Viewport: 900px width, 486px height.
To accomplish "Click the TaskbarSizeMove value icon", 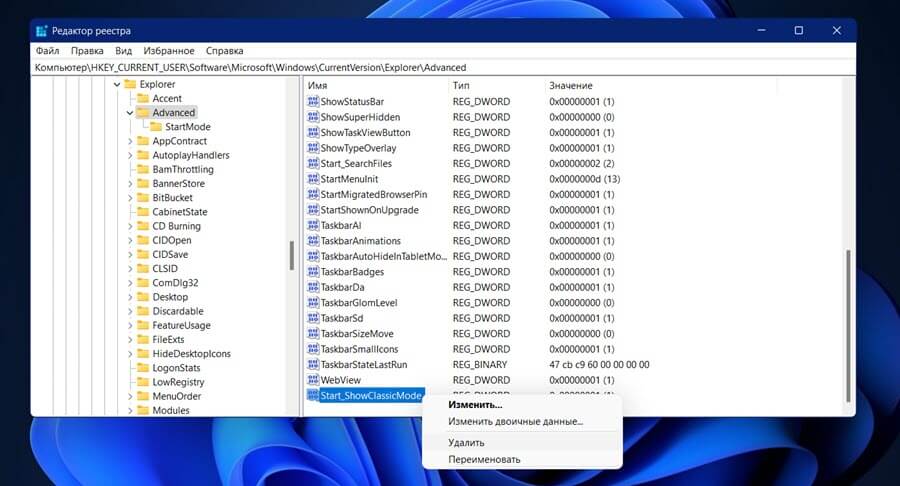I will point(313,334).
